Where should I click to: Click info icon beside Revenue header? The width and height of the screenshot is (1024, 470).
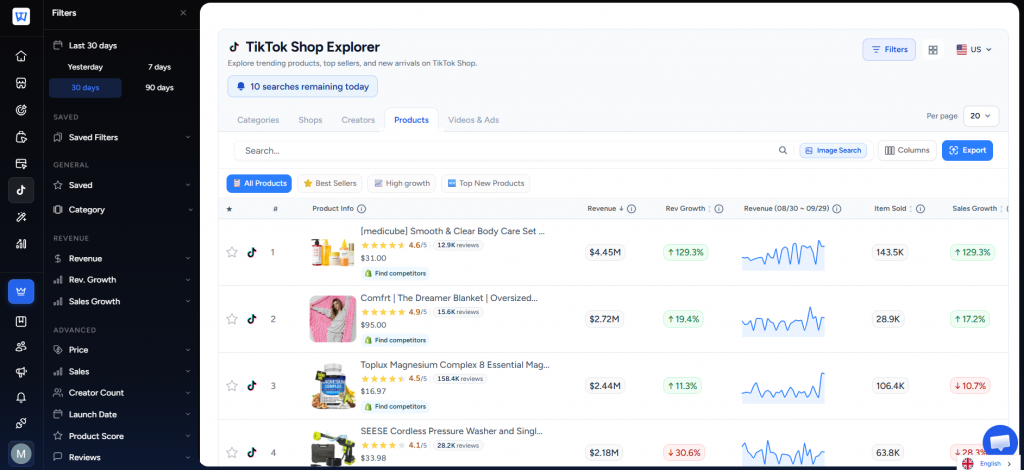click(x=632, y=209)
